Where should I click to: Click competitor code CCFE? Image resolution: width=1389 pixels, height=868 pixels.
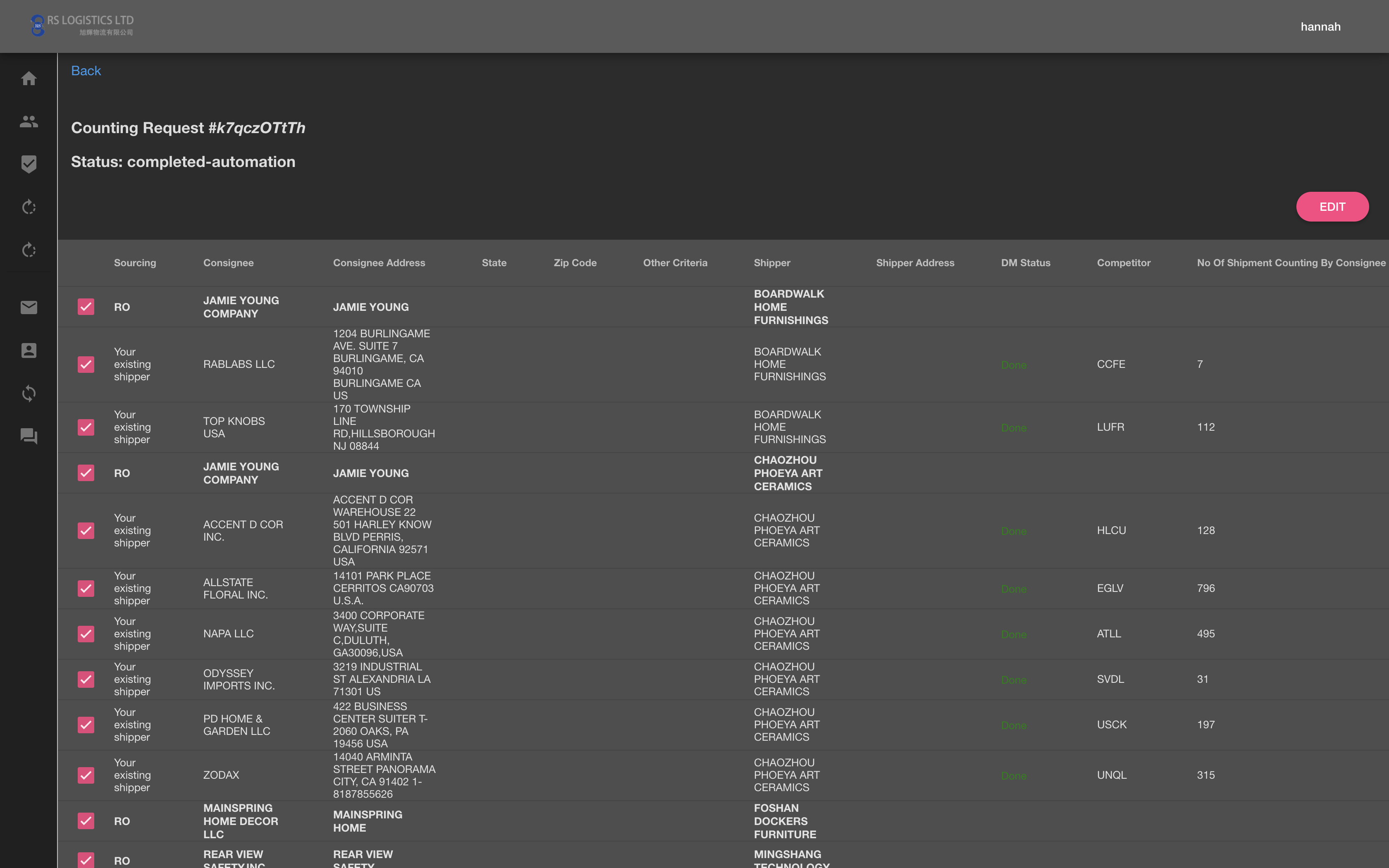1111,364
